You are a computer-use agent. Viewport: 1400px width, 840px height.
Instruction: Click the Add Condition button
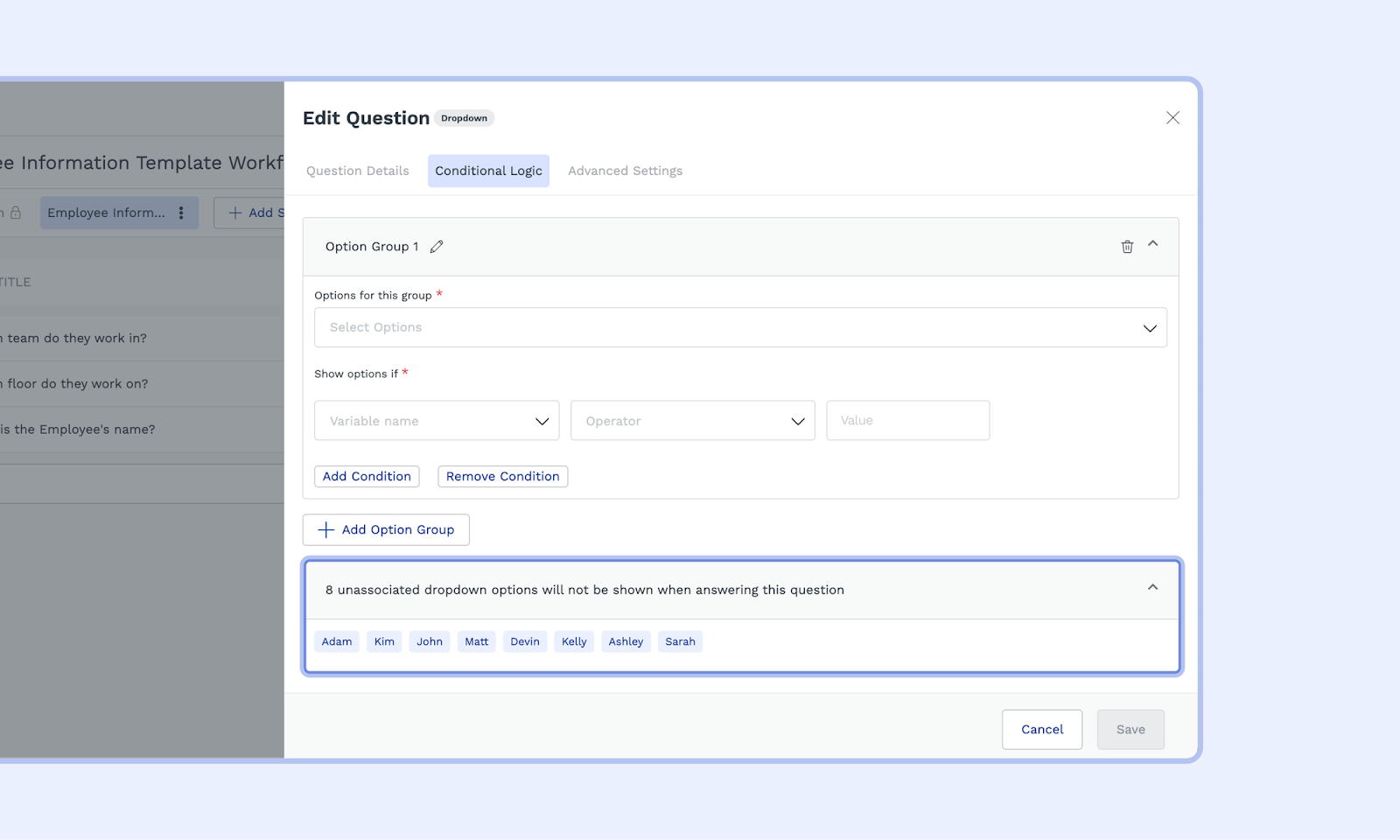point(367,477)
